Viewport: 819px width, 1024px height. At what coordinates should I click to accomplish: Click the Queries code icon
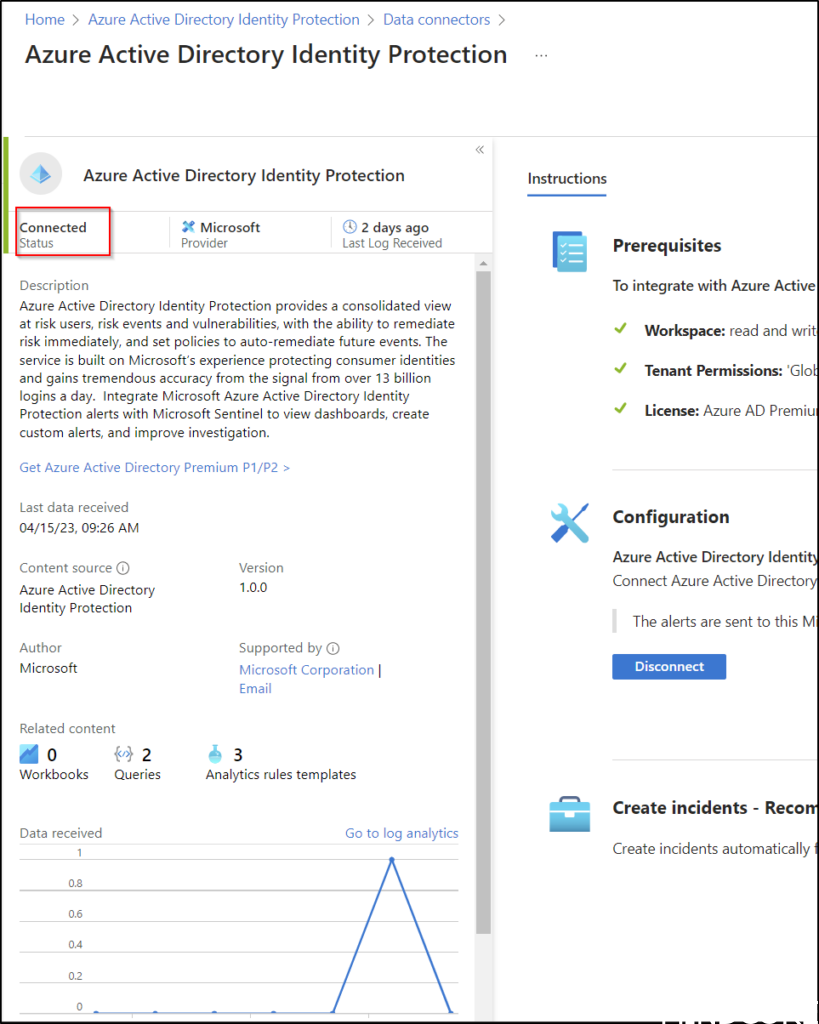coord(124,754)
